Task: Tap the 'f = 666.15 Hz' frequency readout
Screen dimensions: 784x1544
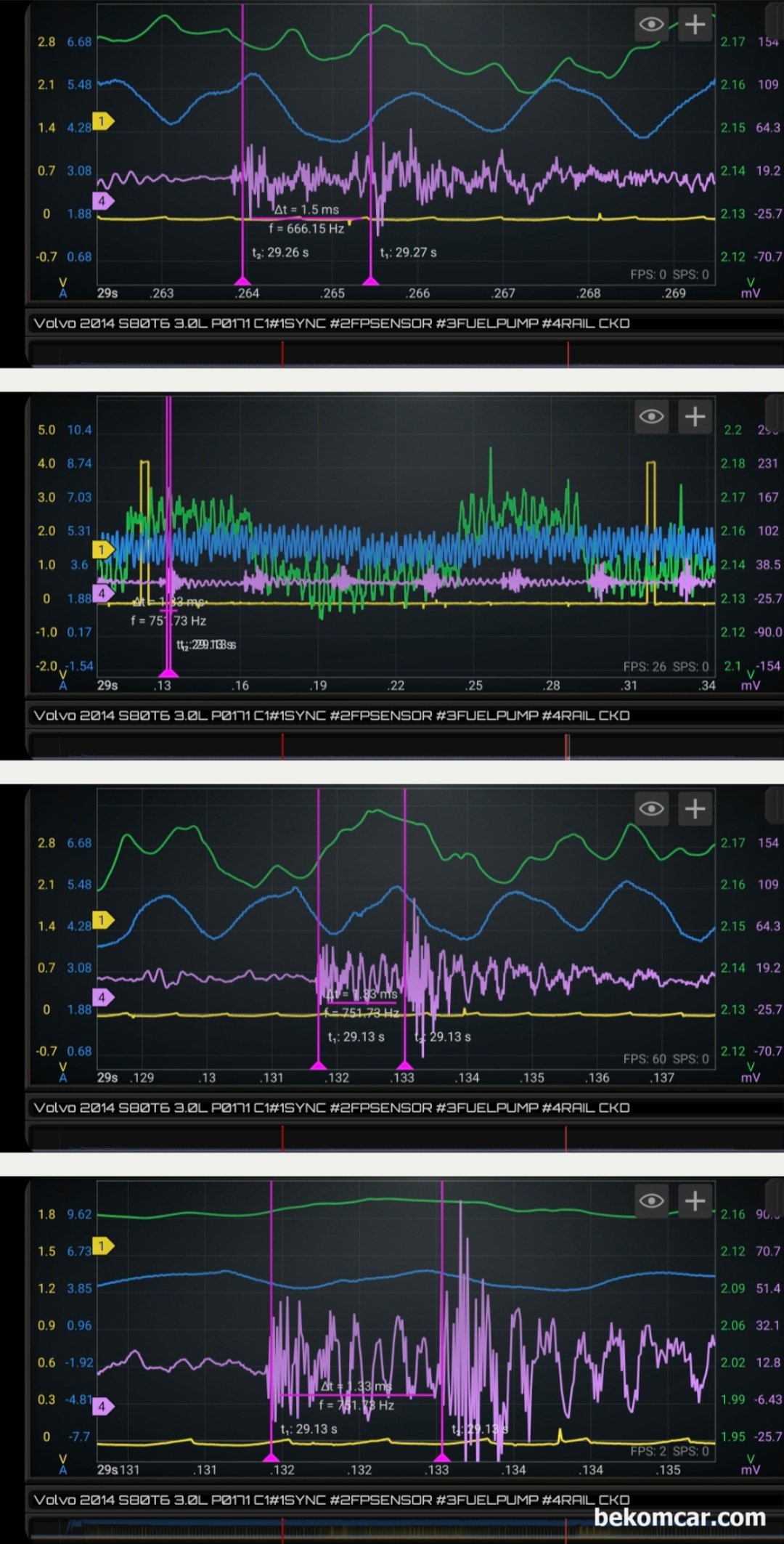Action: (306, 229)
